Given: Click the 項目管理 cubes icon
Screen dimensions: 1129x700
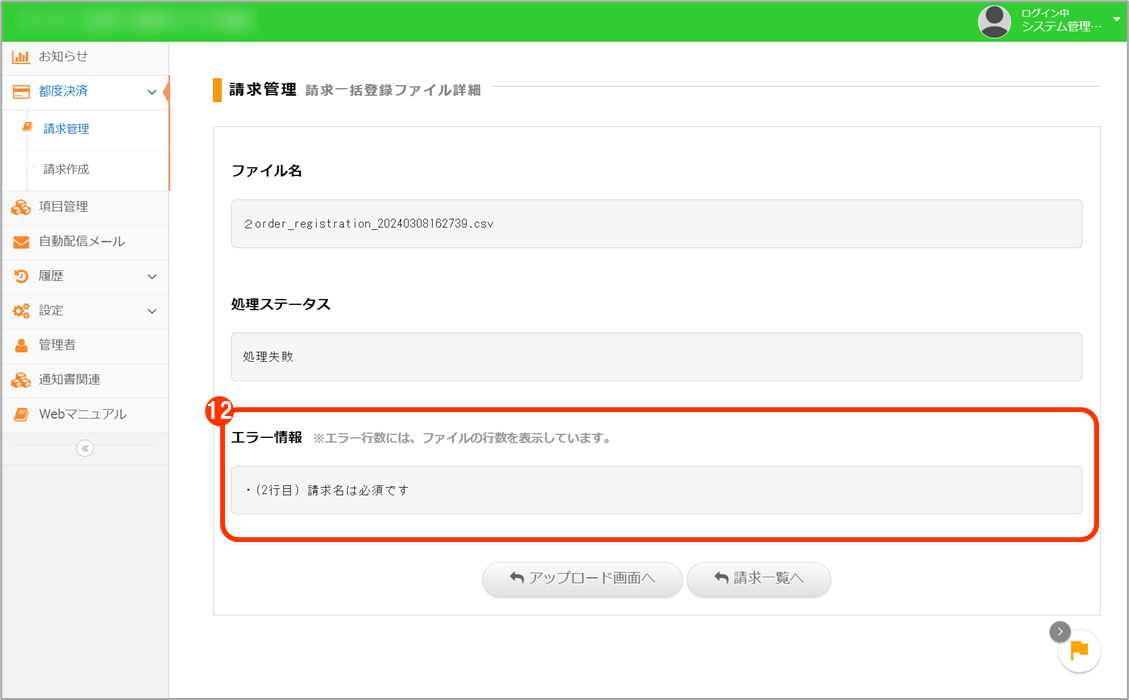Looking at the screenshot, I should tap(20, 207).
